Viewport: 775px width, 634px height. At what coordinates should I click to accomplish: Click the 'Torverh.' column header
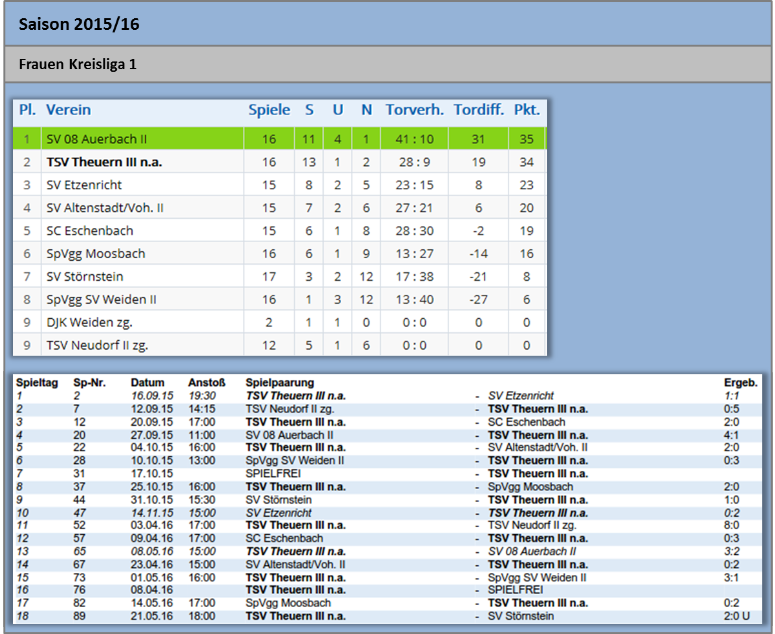tap(415, 110)
